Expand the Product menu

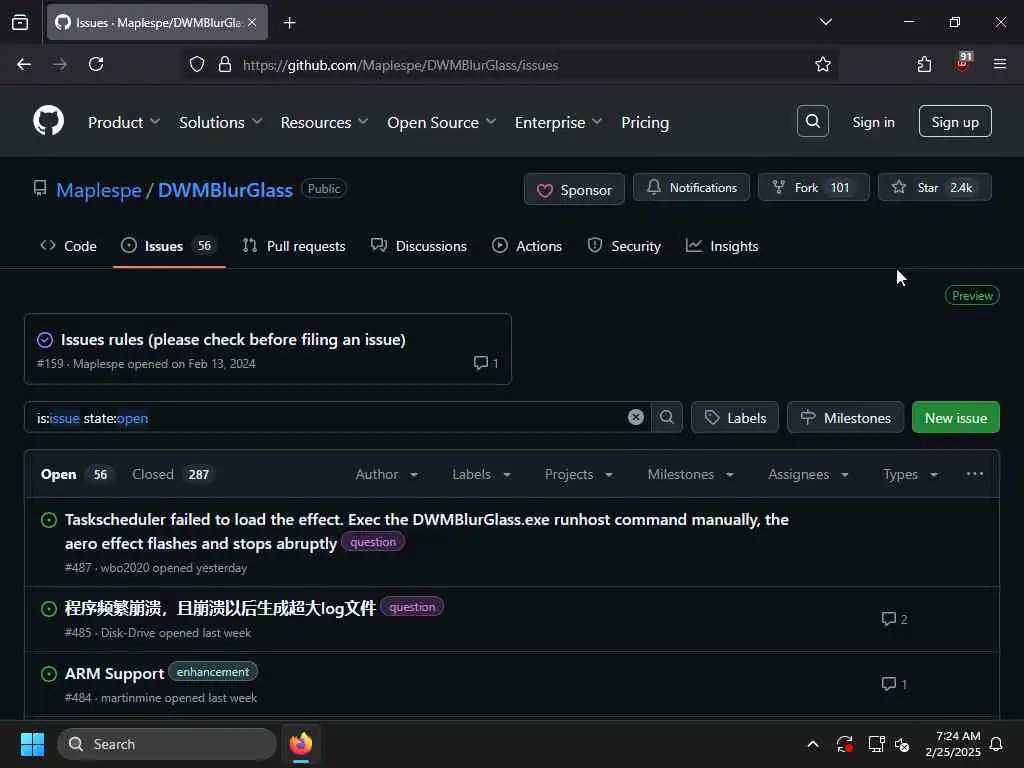point(123,122)
